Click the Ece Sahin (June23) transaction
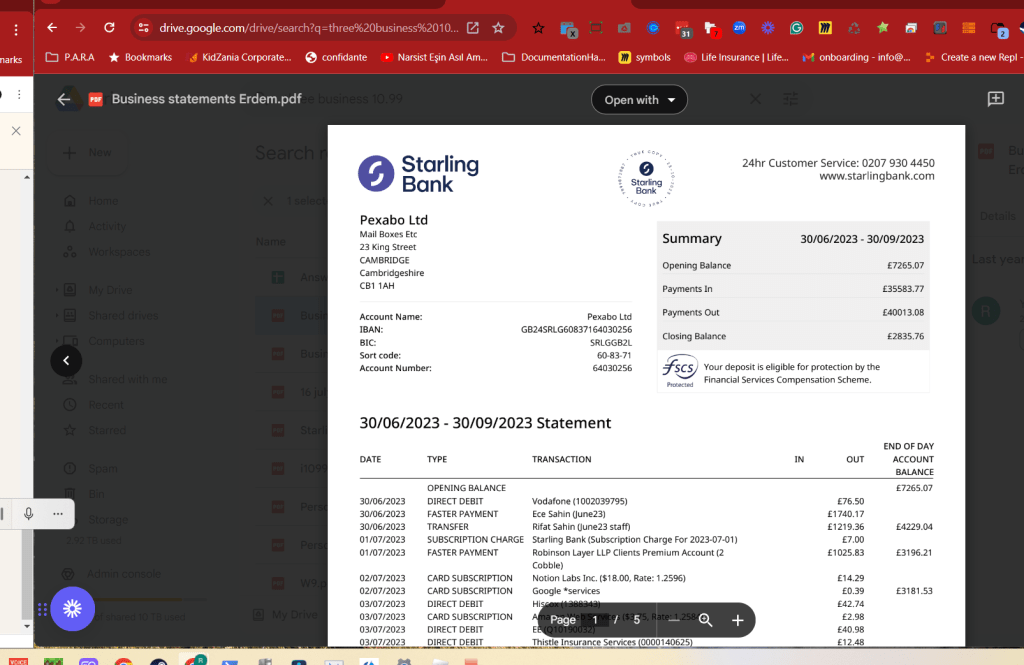Viewport: 1024px width, 665px height. [x=569, y=514]
